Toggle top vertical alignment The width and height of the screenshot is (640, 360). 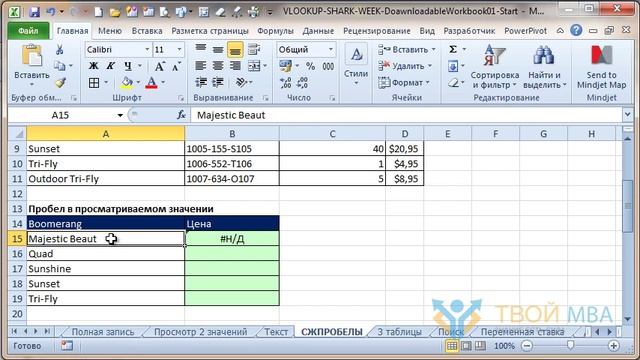[x=200, y=50]
